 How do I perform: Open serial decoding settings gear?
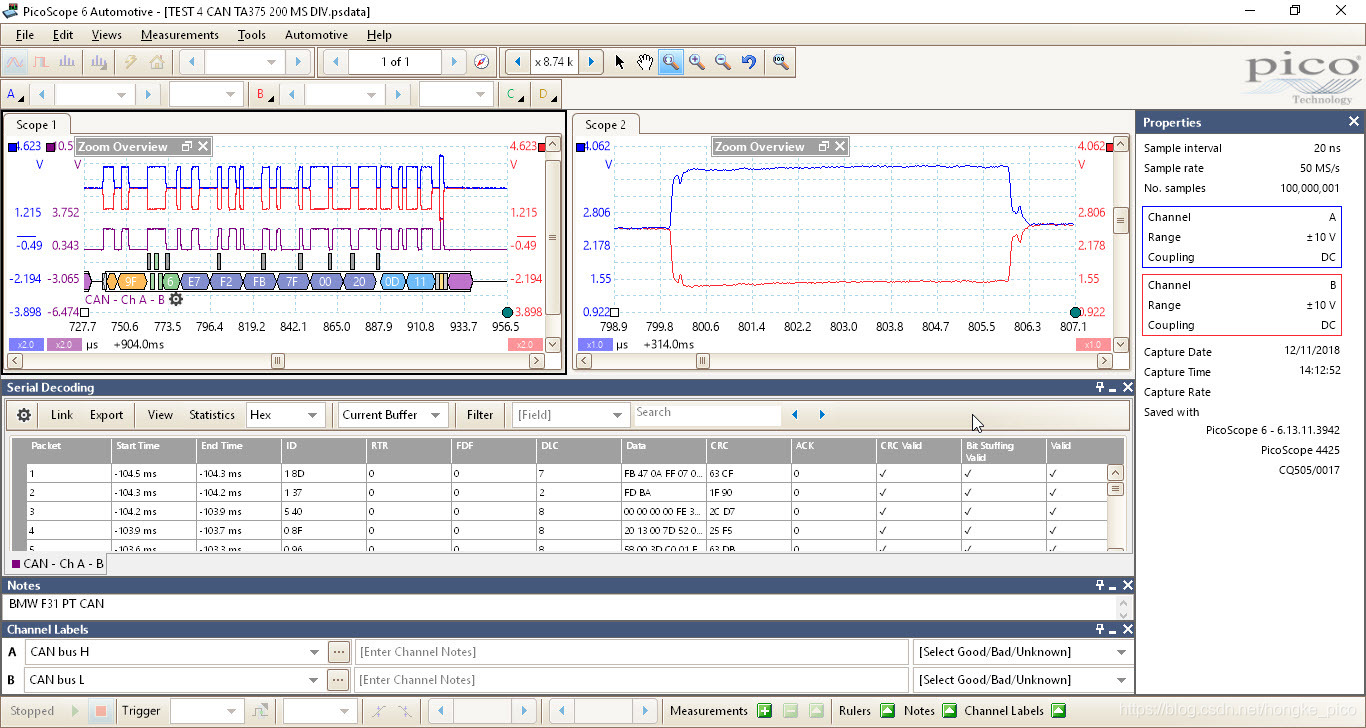click(24, 415)
